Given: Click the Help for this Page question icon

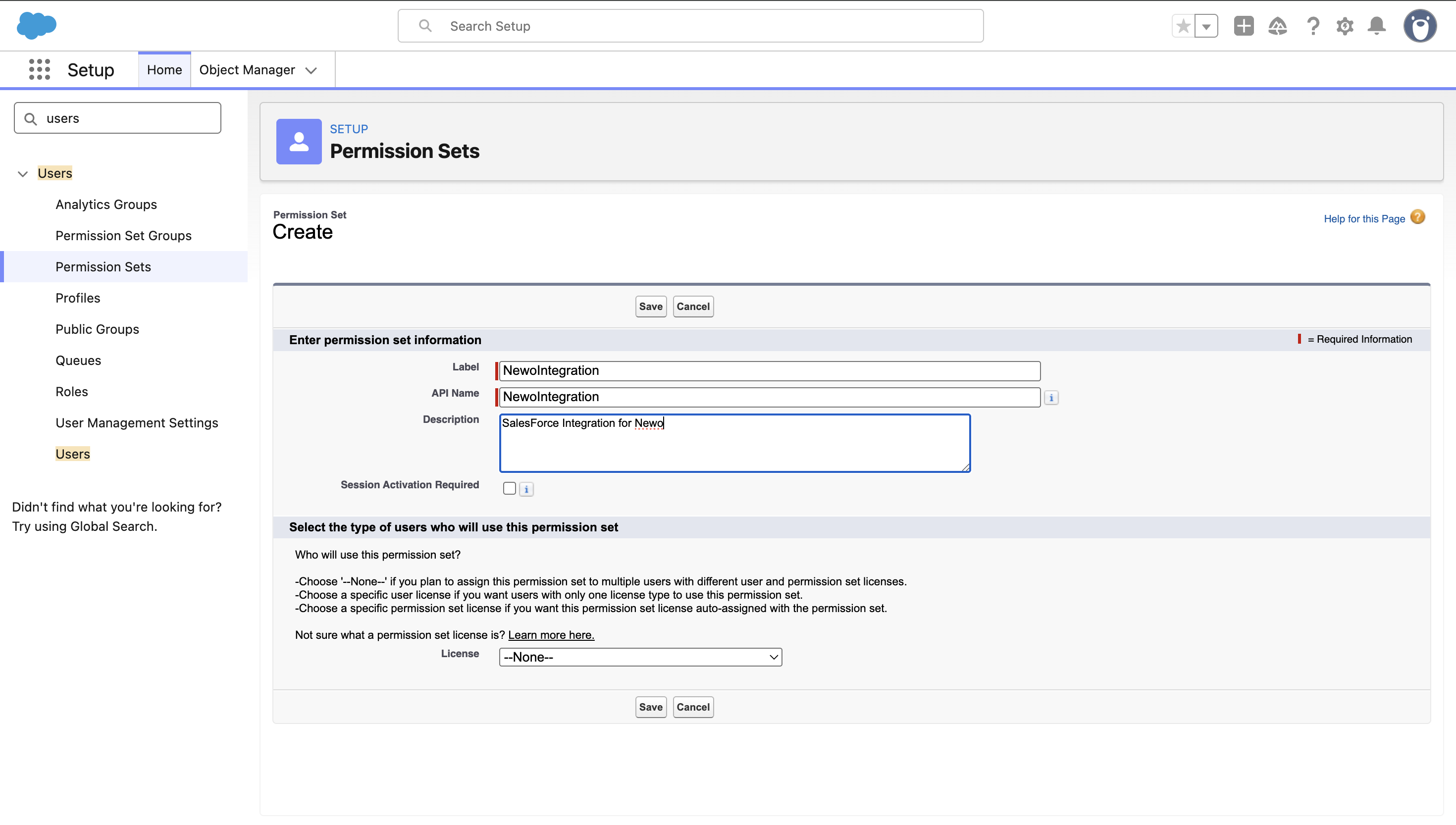Looking at the screenshot, I should click(x=1417, y=217).
